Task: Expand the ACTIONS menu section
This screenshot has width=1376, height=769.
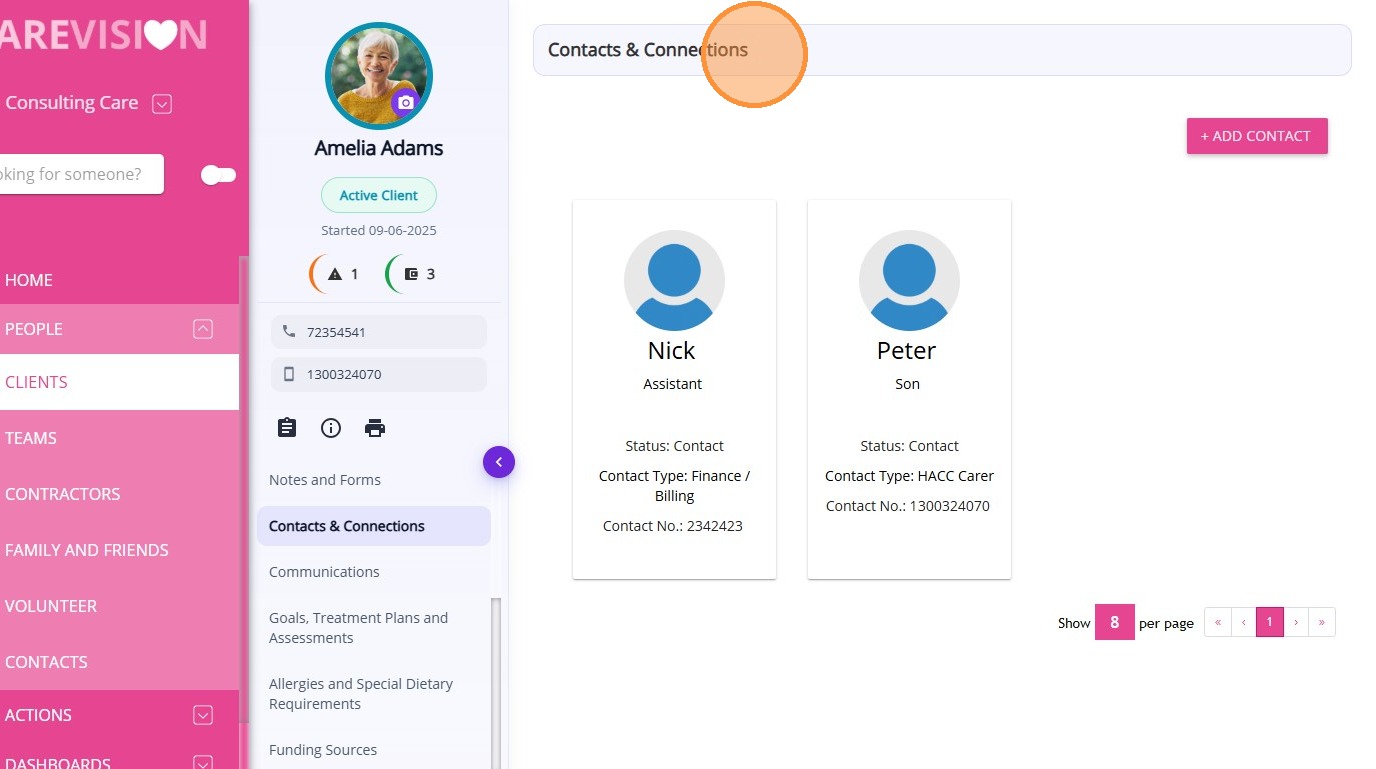Action: click(203, 715)
